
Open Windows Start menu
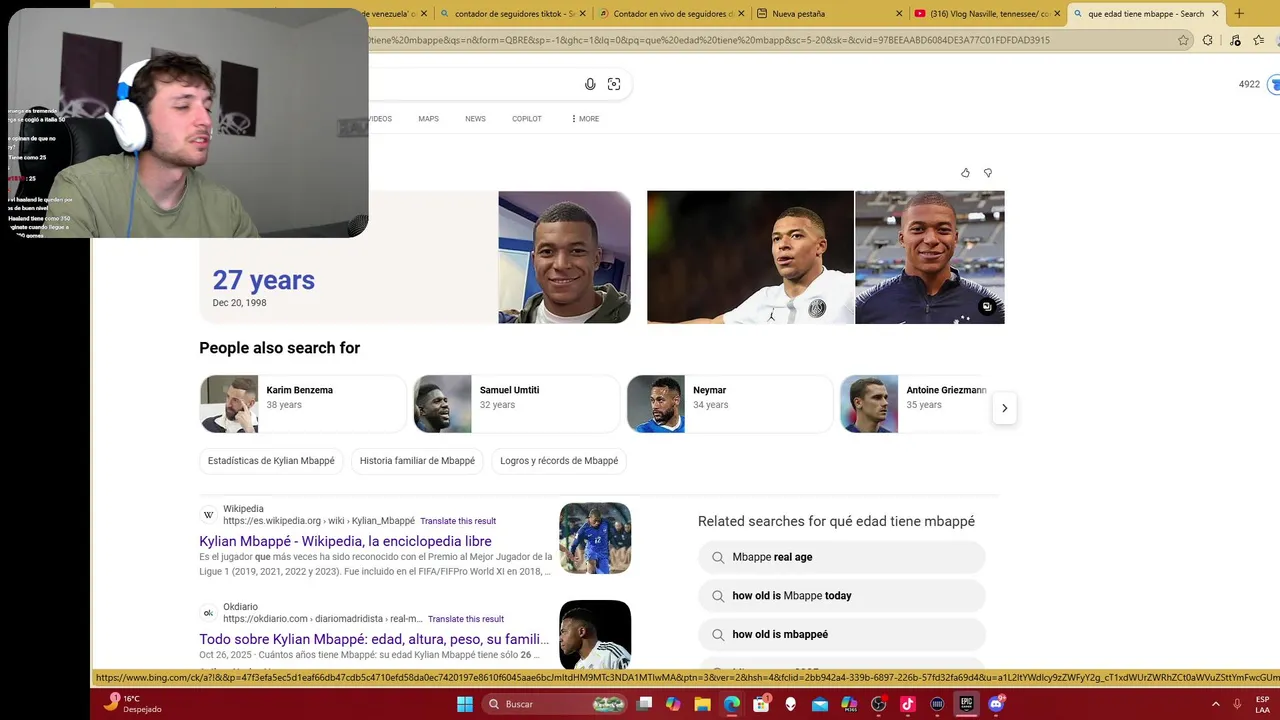pos(465,704)
